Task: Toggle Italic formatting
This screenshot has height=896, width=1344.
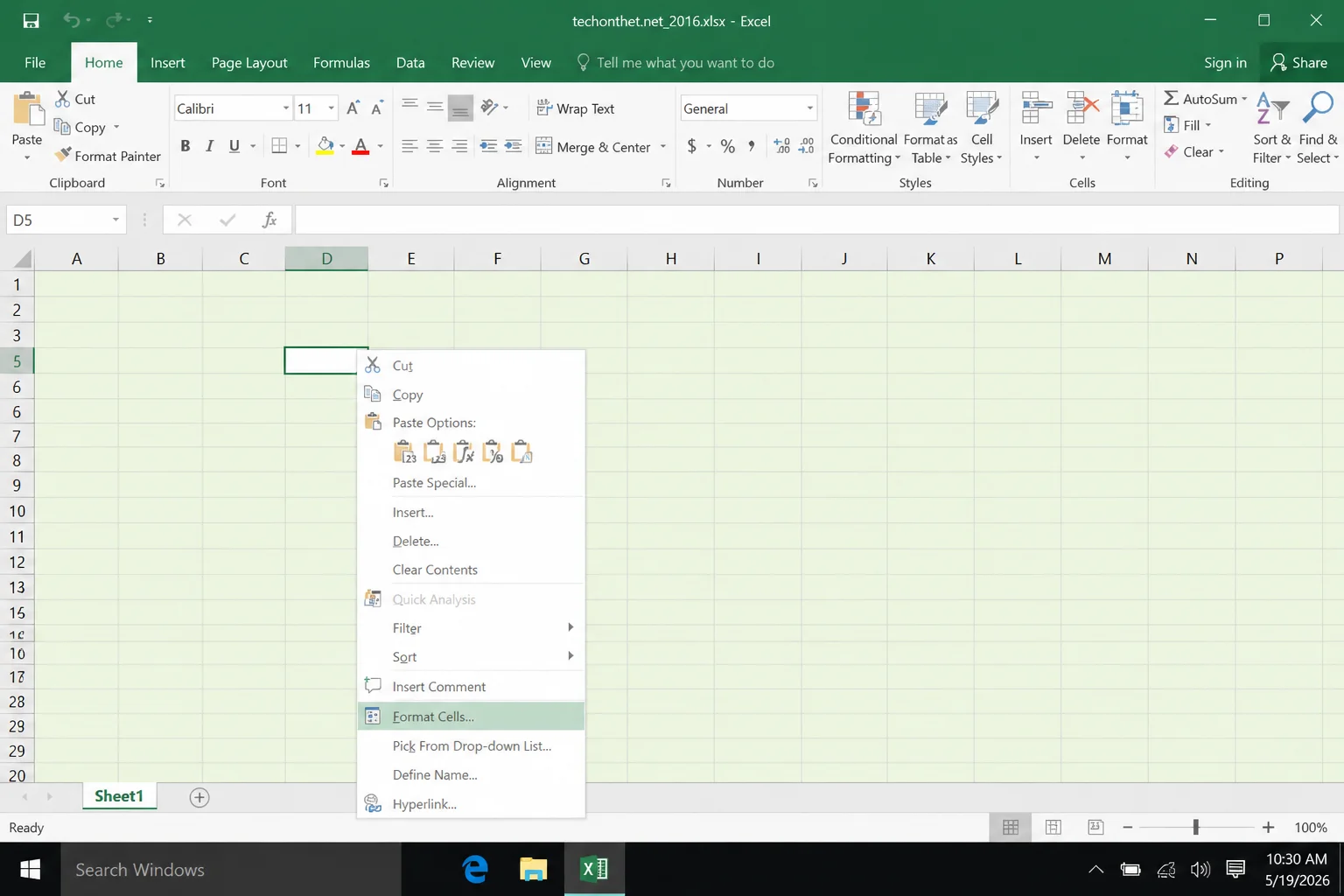Action: point(210,146)
